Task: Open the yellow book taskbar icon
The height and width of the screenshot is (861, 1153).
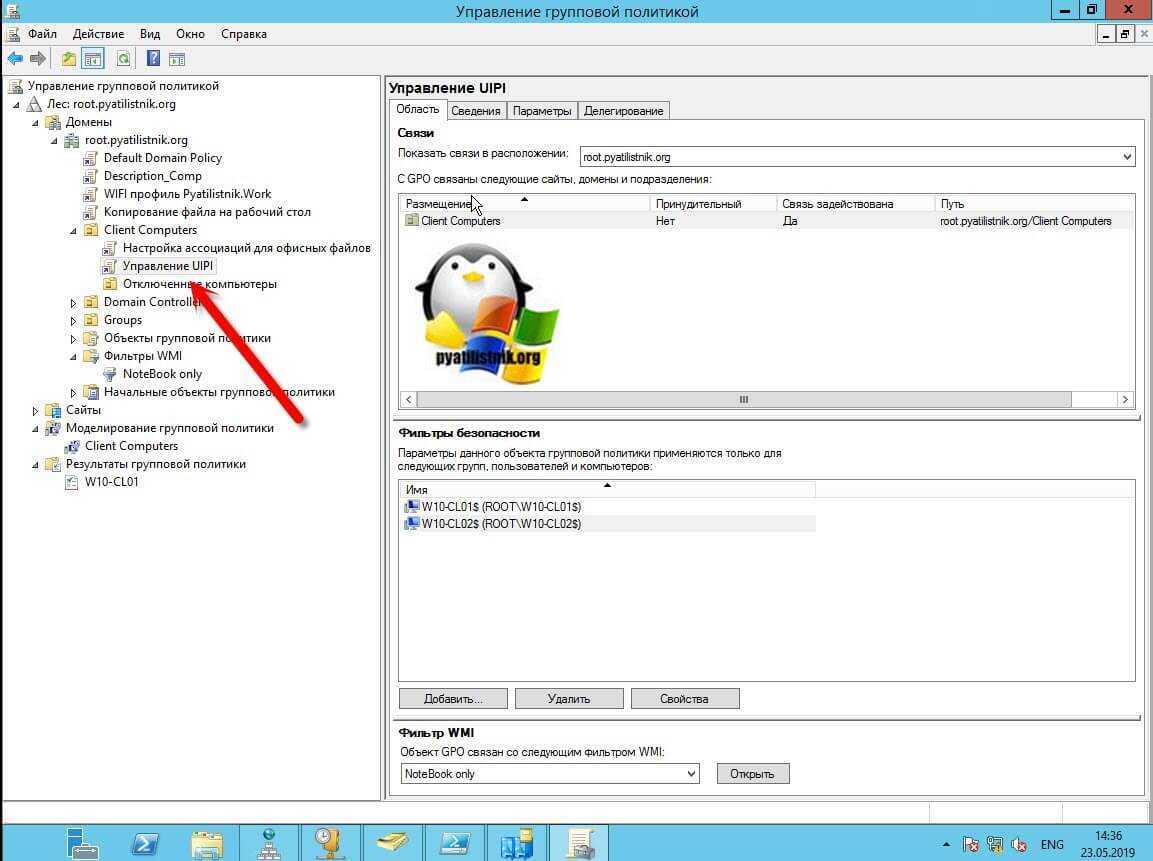Action: (x=392, y=843)
